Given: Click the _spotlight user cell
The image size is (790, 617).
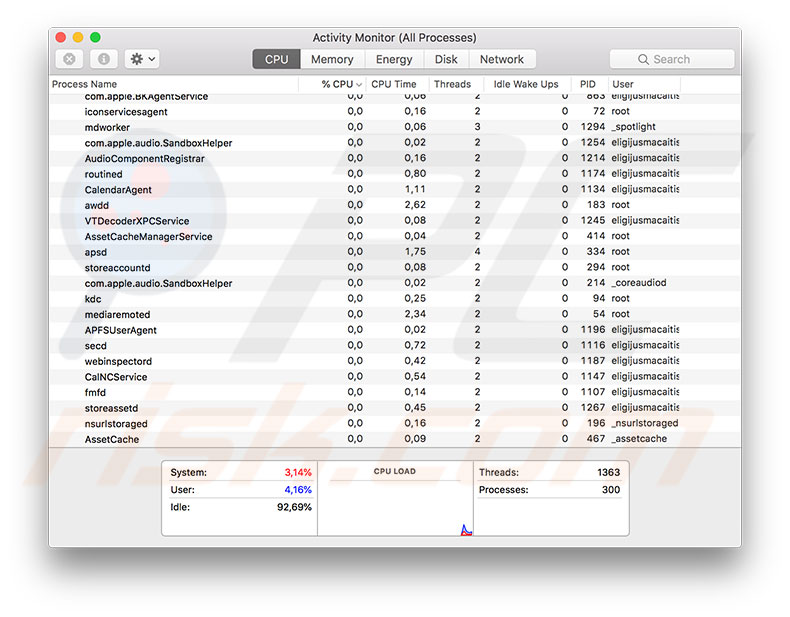Looking at the screenshot, I should click(633, 127).
